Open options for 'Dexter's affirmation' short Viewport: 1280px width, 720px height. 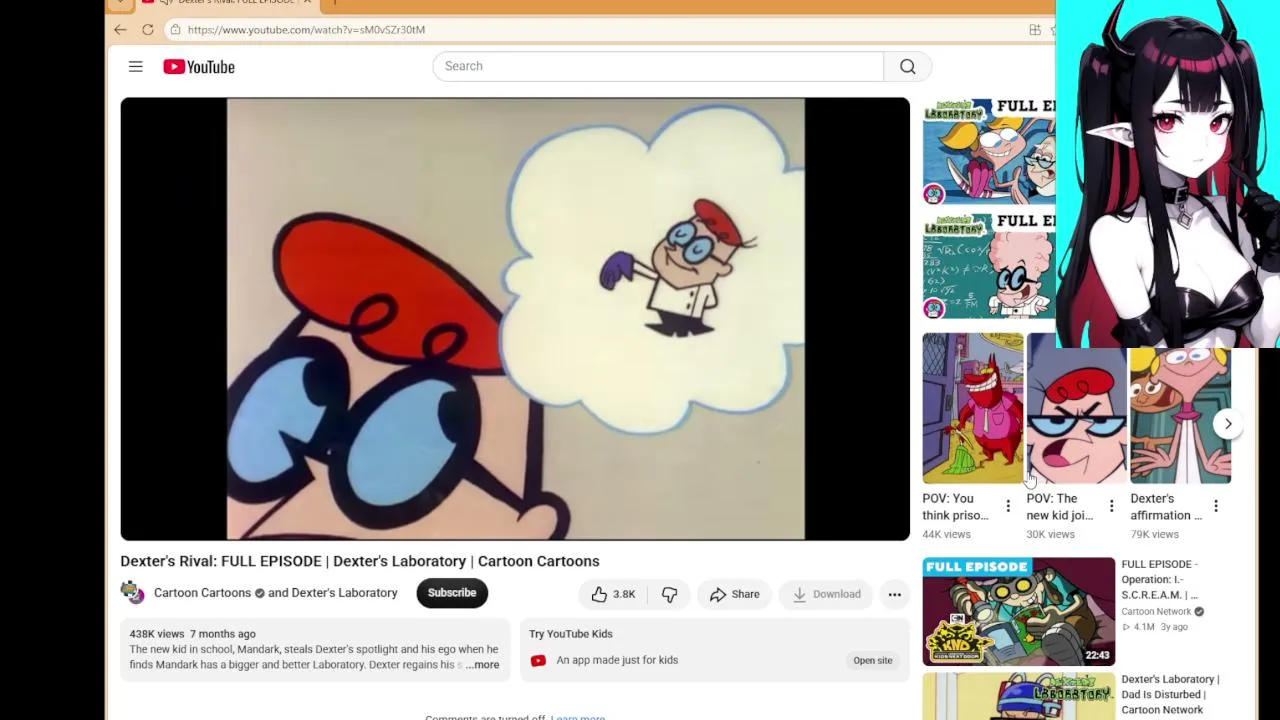tap(1216, 506)
